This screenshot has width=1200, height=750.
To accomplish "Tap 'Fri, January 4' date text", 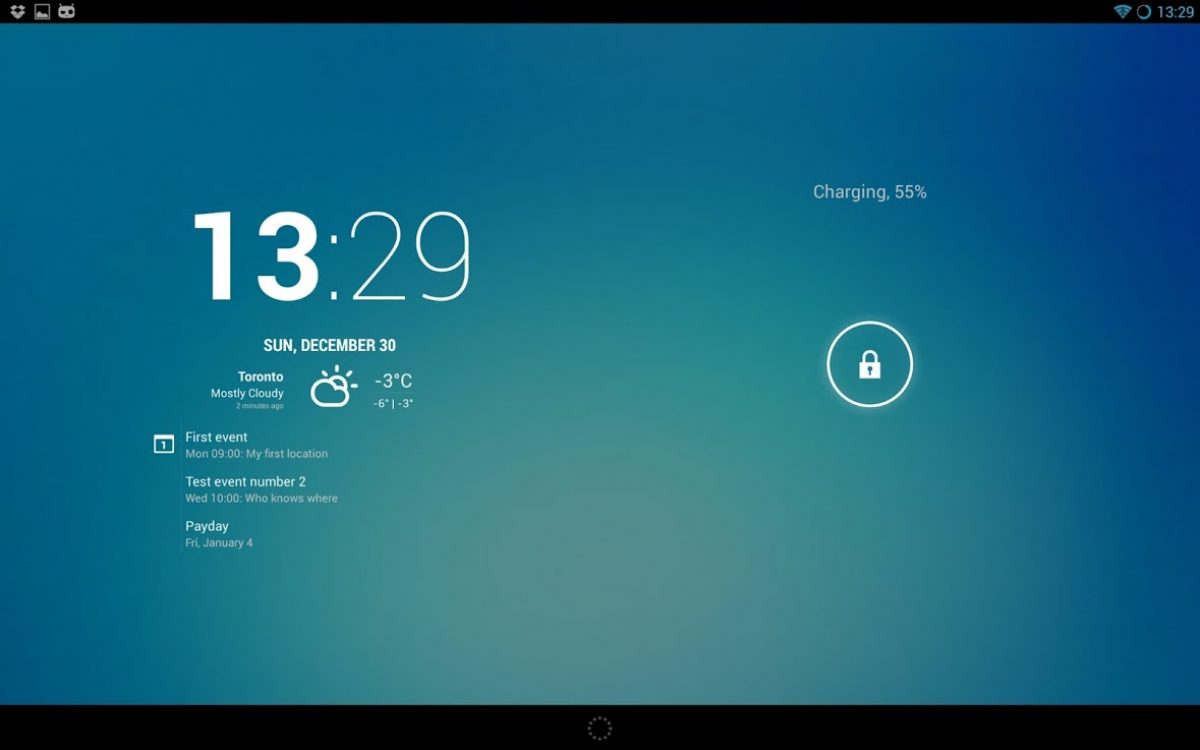I will [x=219, y=543].
